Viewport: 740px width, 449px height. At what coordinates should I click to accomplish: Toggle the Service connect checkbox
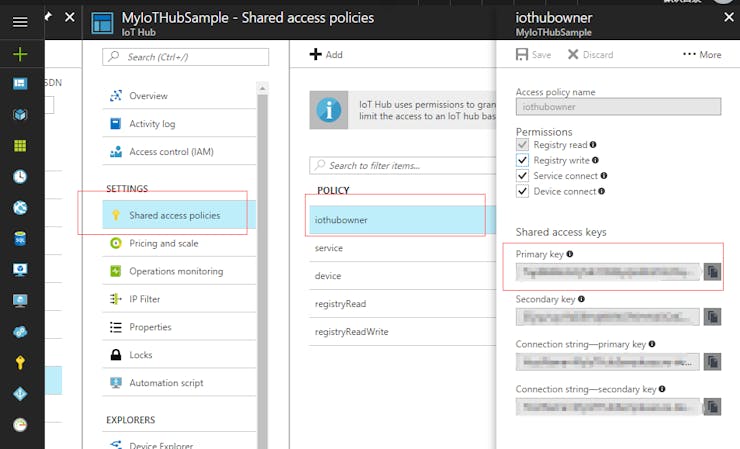point(522,176)
